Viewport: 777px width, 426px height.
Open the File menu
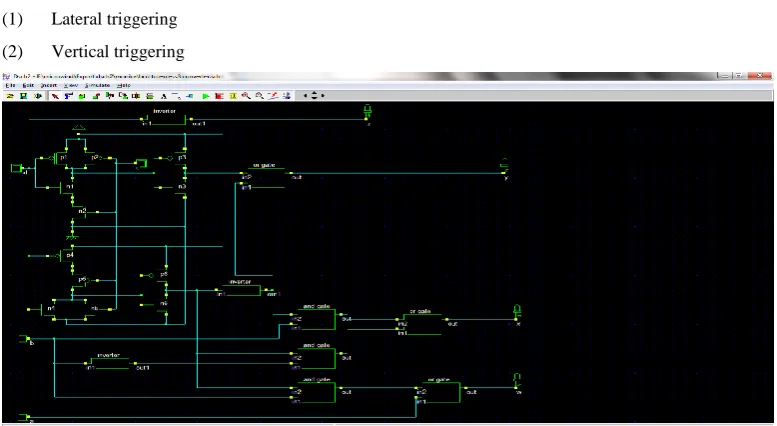[10, 85]
